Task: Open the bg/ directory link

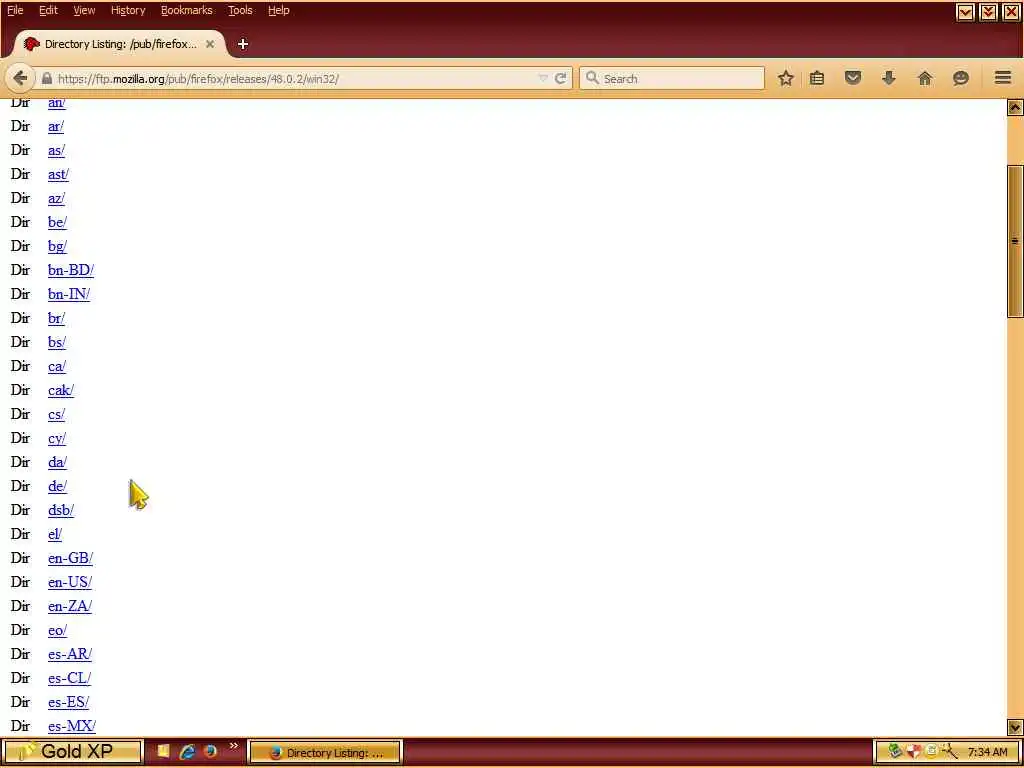Action: click(57, 246)
